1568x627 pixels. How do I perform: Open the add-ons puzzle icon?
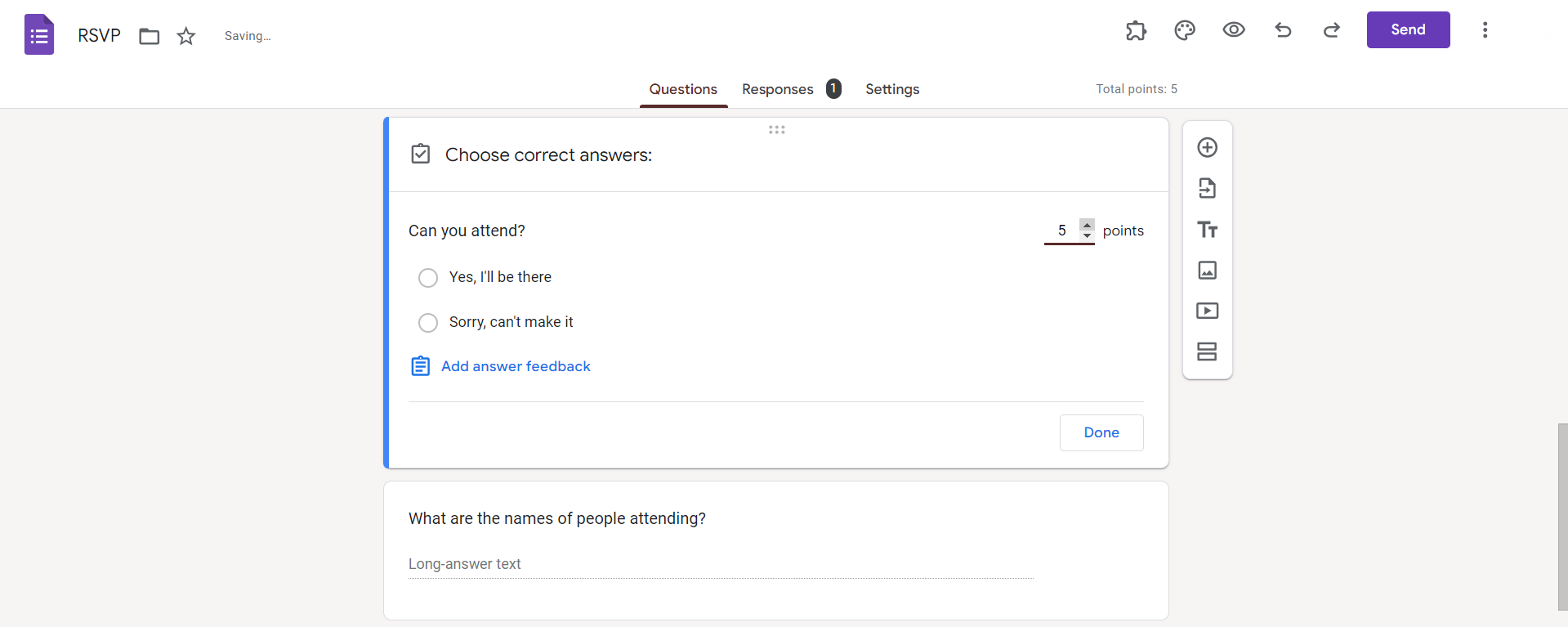coord(1136,30)
